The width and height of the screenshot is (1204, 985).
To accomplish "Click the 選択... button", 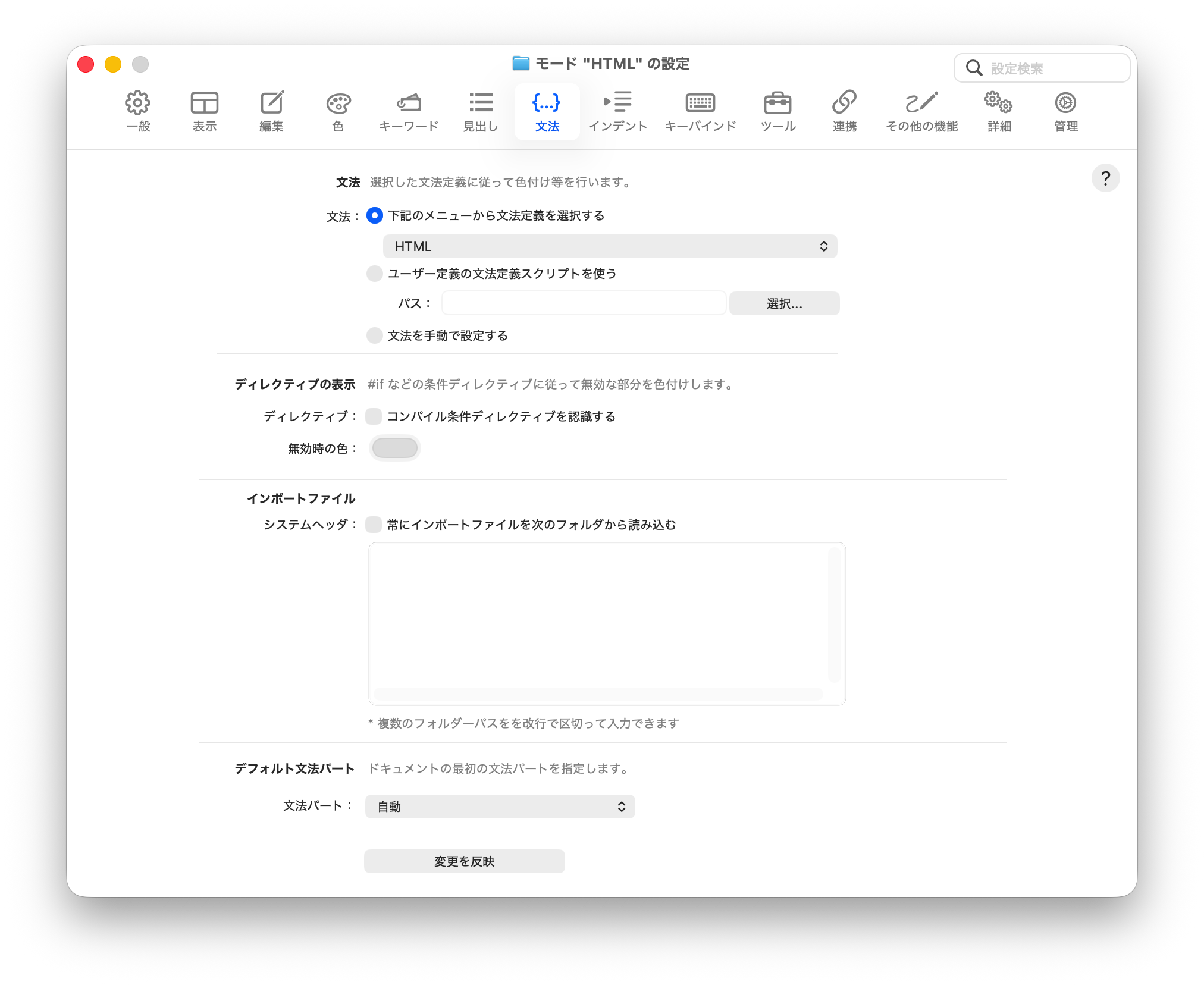I will point(784,303).
